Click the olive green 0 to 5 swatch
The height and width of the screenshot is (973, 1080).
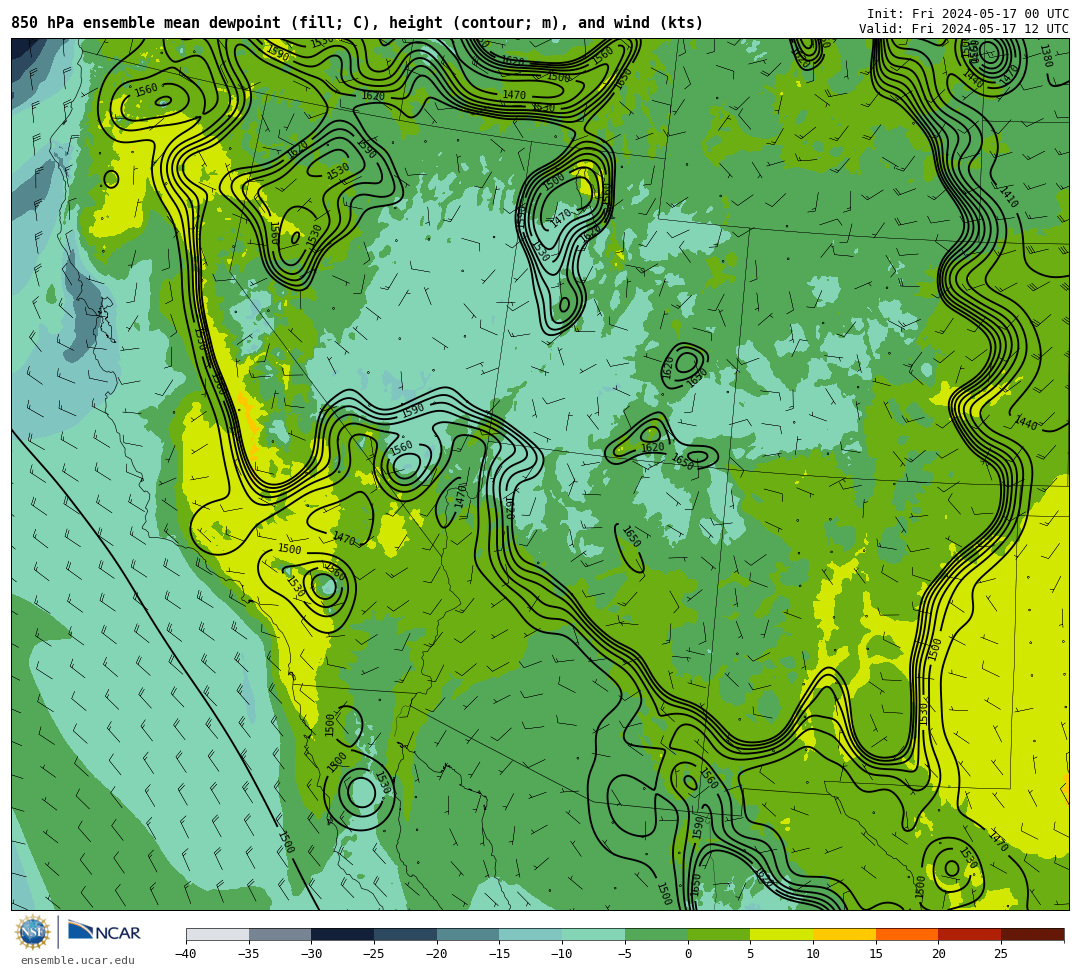(719, 934)
